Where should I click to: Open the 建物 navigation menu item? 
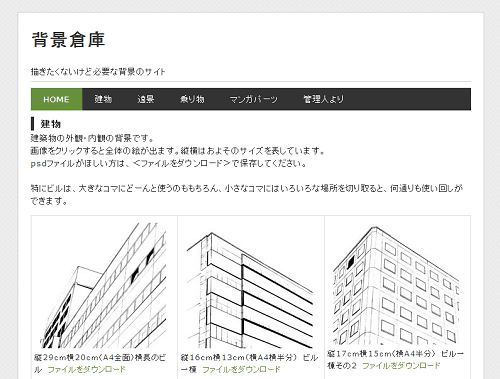(x=103, y=99)
